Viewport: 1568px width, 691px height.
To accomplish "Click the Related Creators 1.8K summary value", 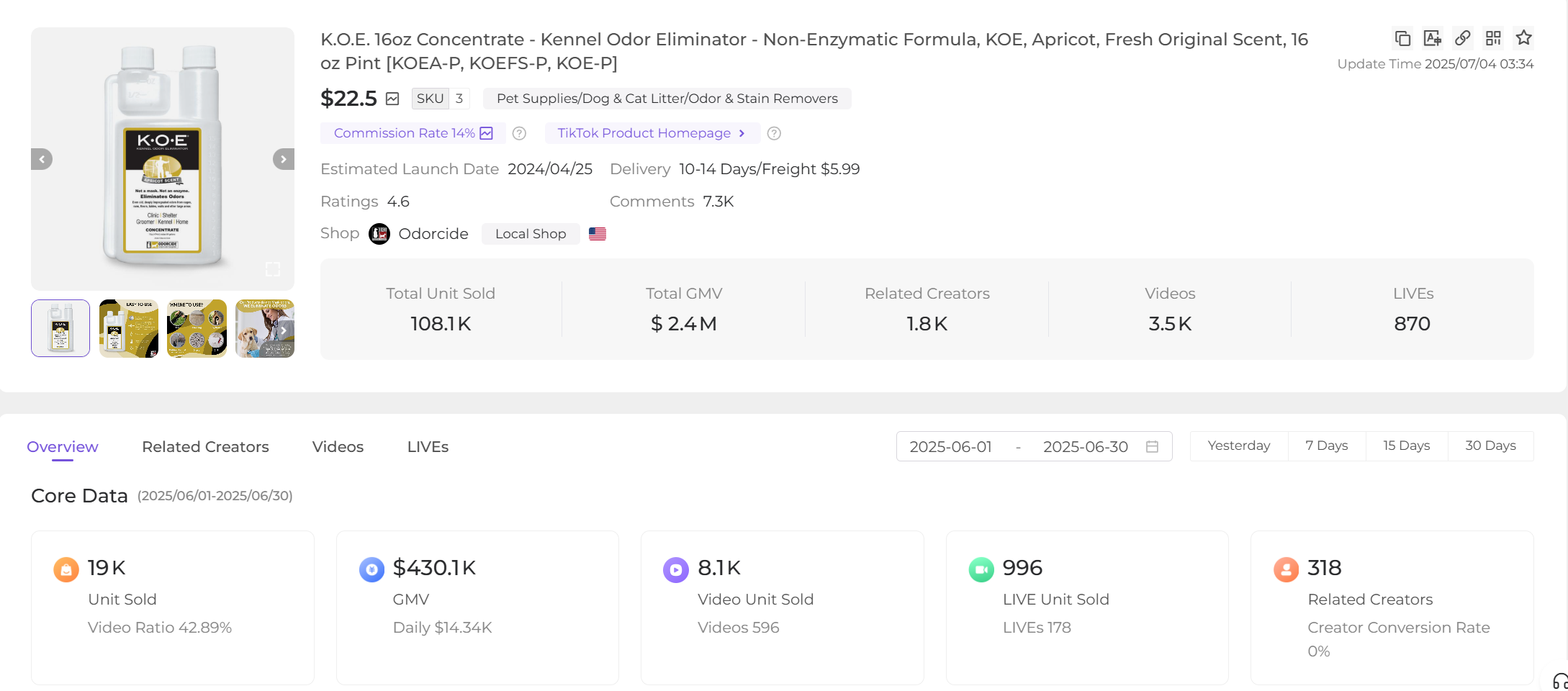I will point(927,324).
